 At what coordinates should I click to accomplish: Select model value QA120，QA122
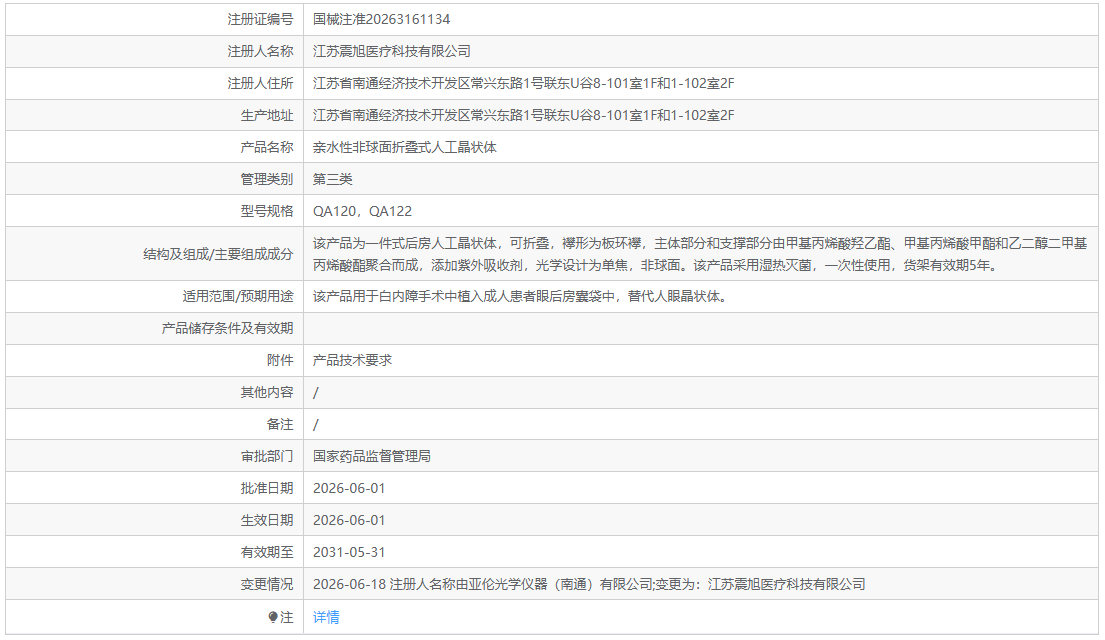[362, 211]
